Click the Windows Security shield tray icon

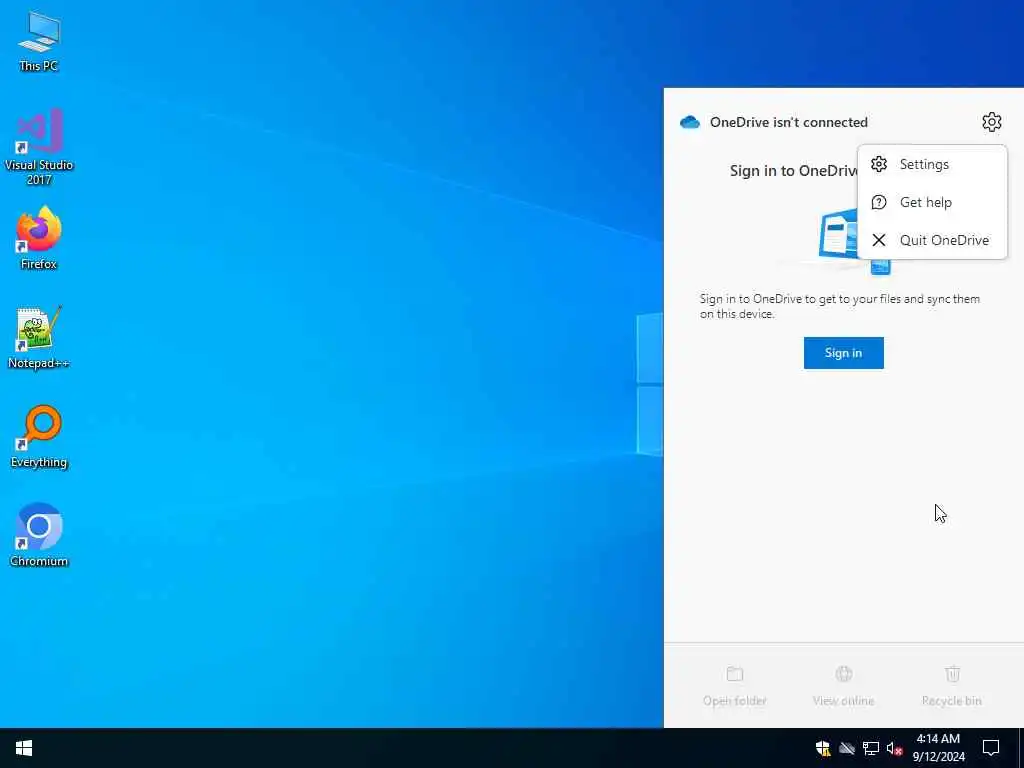click(823, 748)
